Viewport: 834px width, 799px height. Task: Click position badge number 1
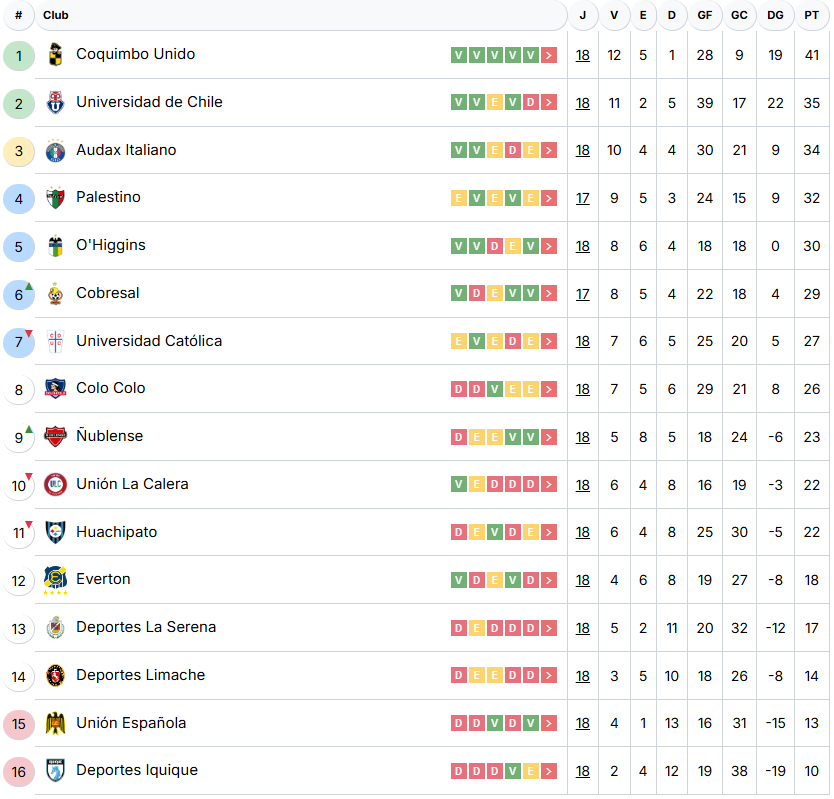pos(19,56)
